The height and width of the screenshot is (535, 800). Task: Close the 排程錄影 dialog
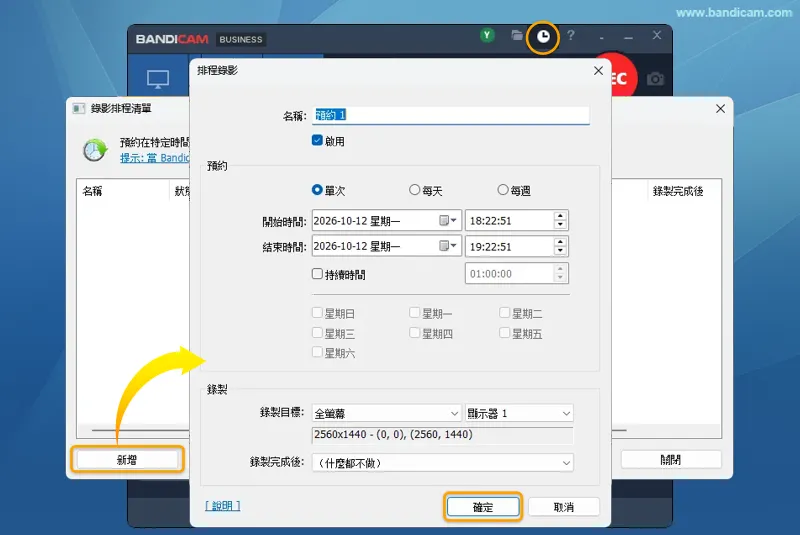click(x=598, y=71)
